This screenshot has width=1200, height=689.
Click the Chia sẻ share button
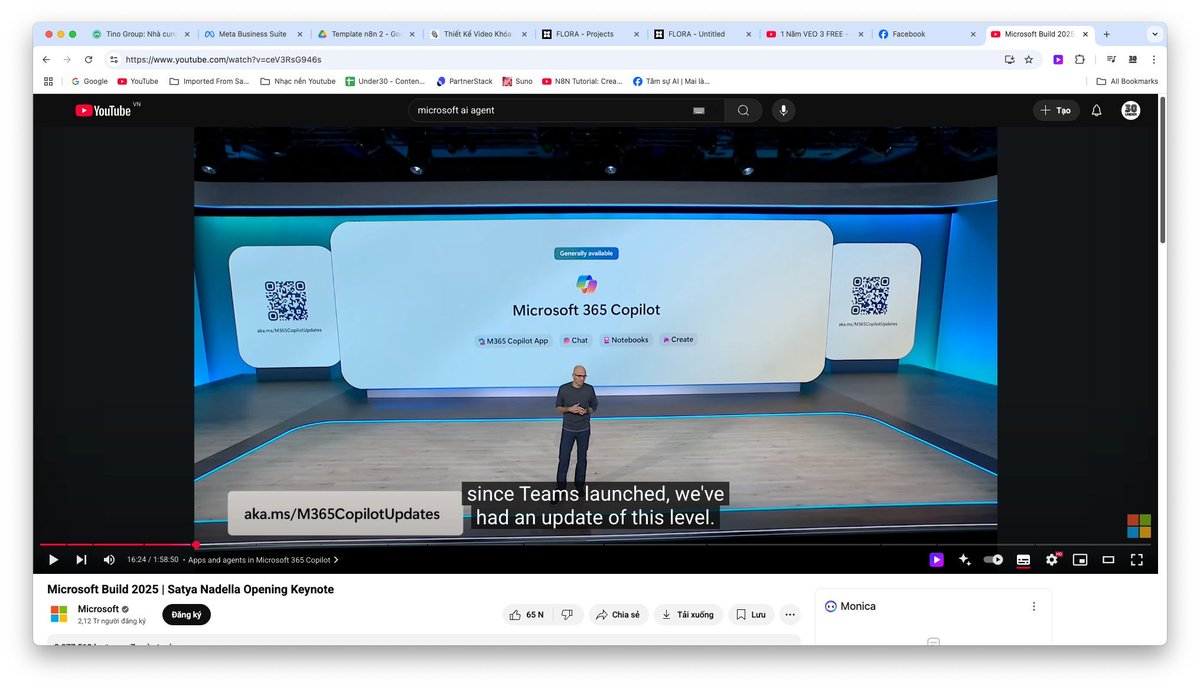(x=618, y=614)
